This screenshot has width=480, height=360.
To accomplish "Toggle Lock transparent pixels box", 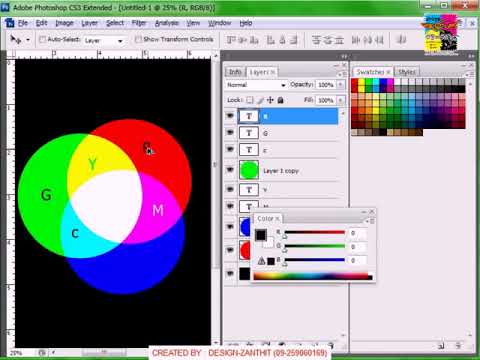I will (250, 100).
